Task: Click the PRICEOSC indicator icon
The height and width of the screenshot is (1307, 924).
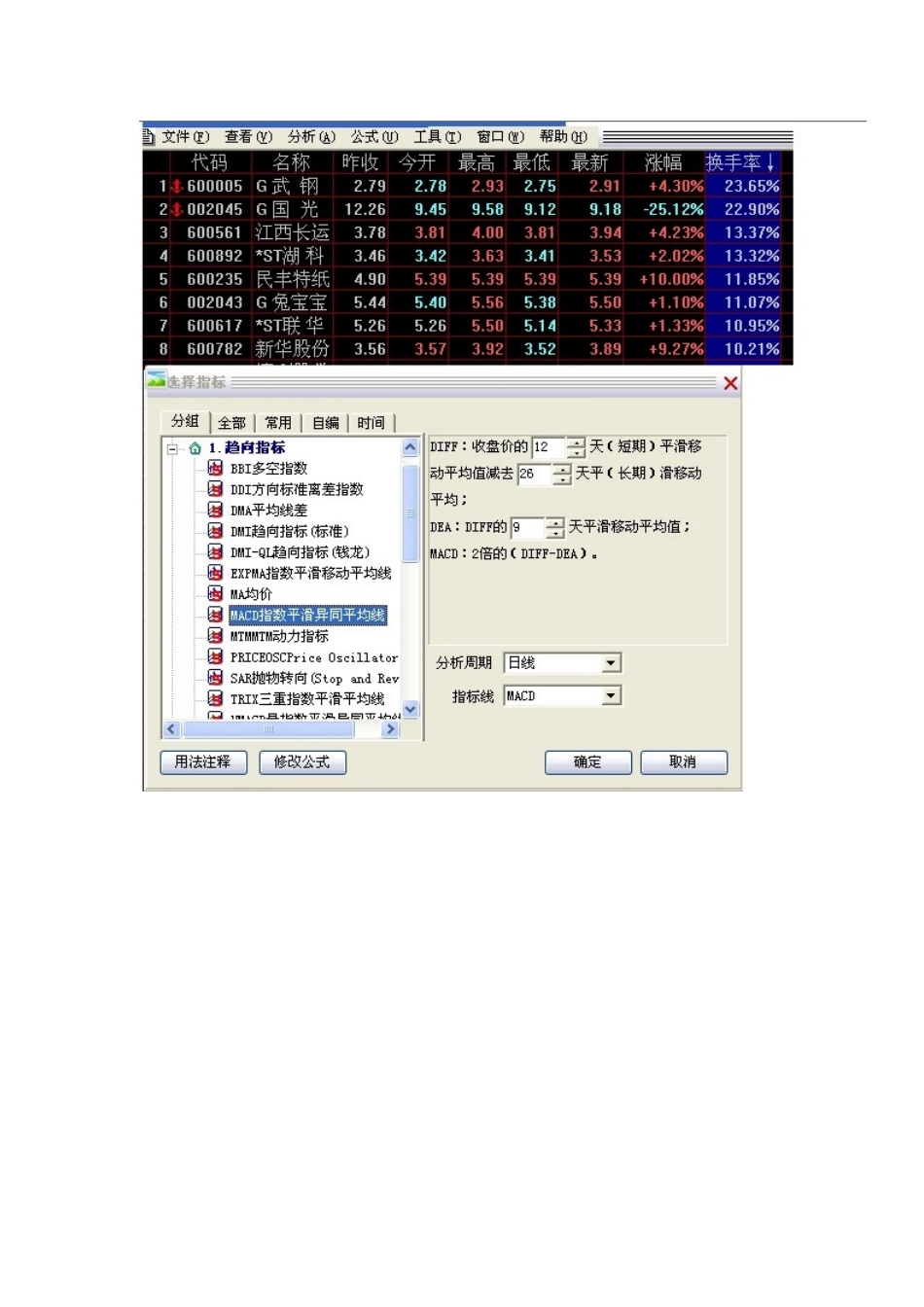Action: [x=215, y=656]
